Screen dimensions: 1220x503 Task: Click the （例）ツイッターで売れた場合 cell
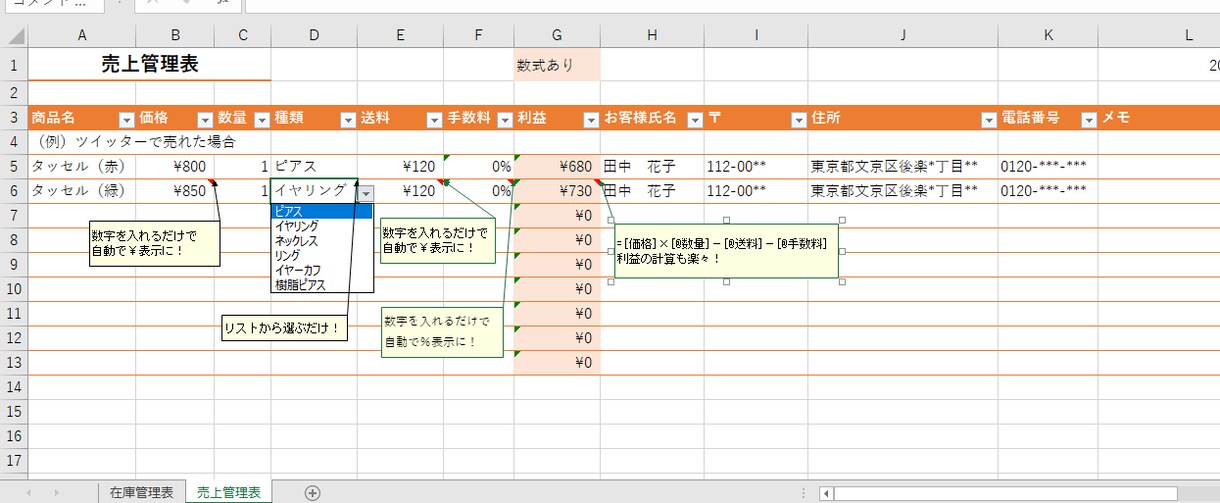click(x=134, y=142)
